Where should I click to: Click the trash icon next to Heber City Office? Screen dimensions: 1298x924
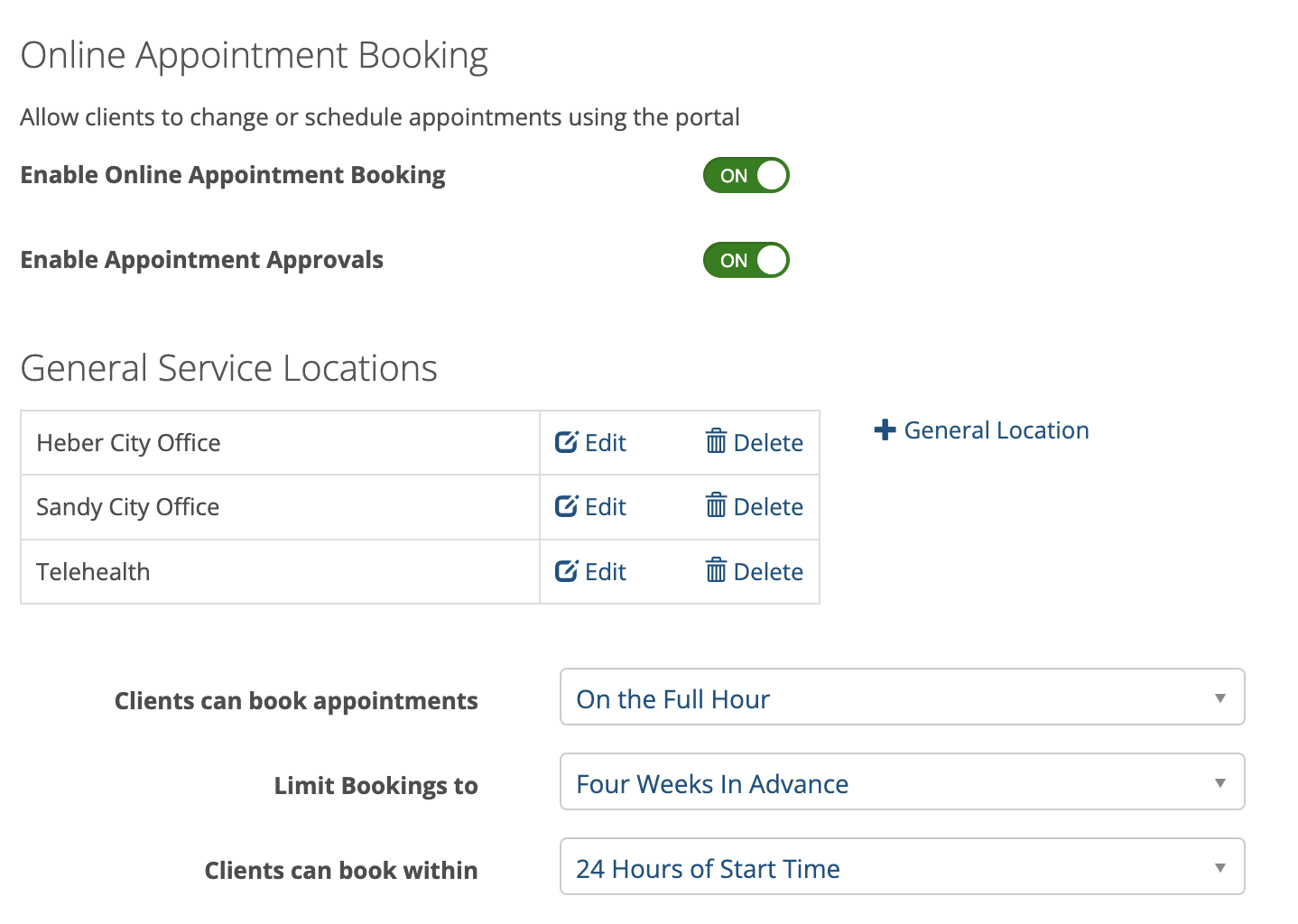point(716,442)
